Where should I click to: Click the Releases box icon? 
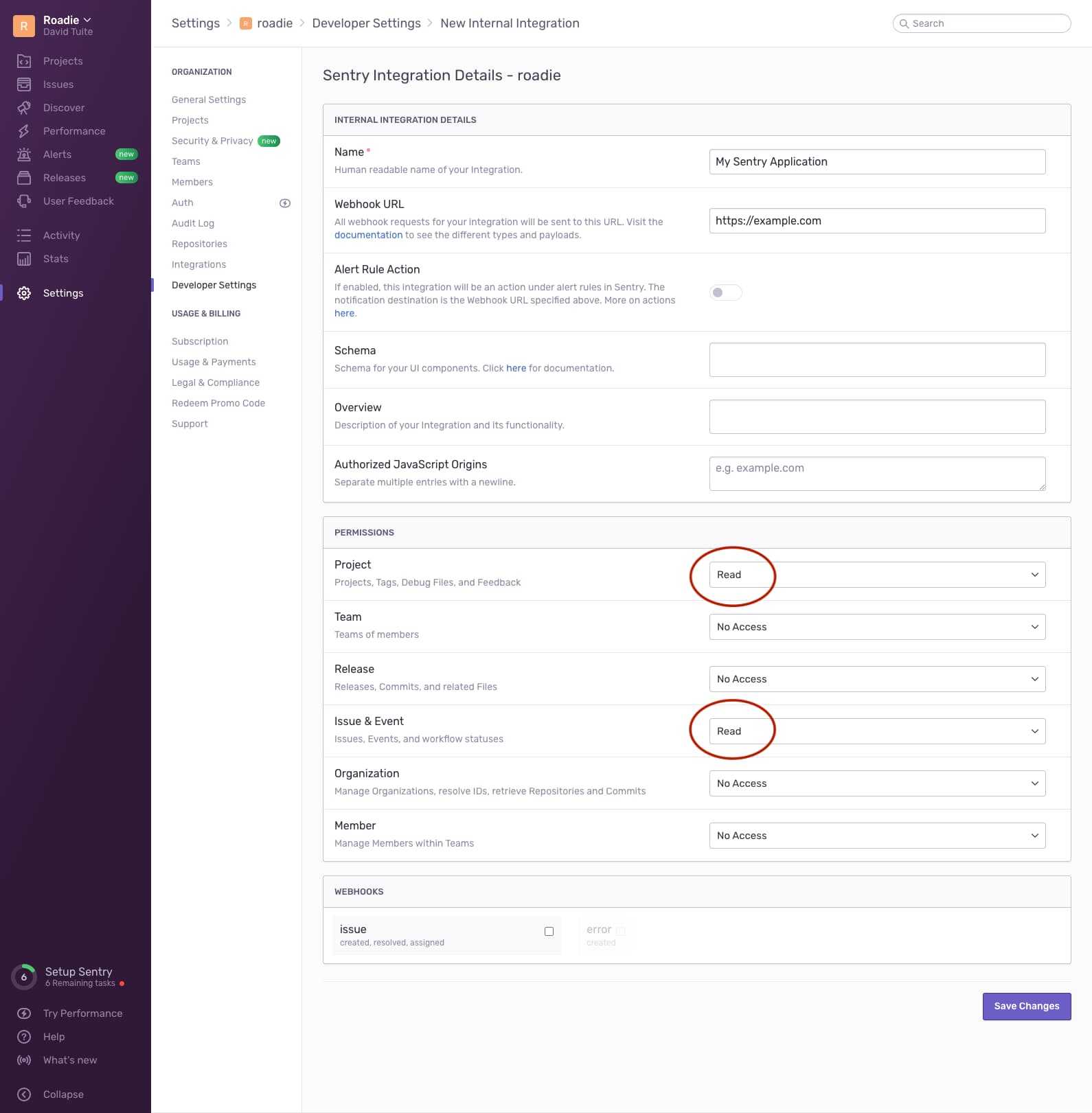24,178
